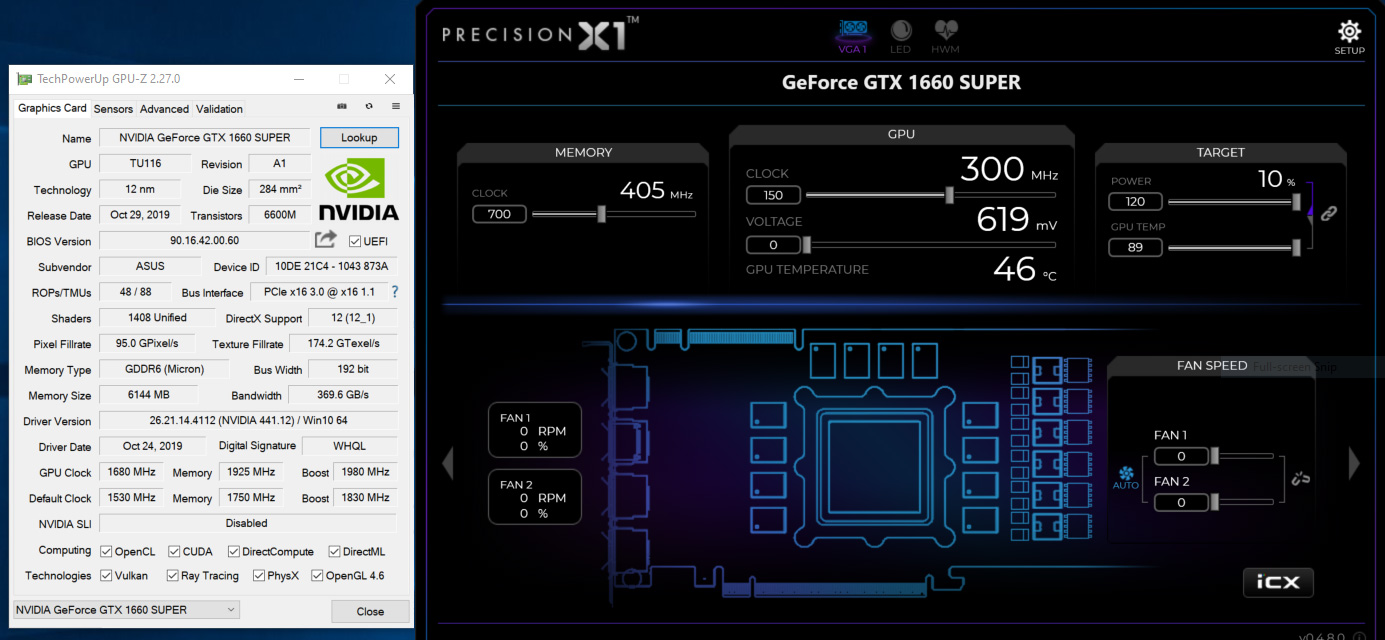Click the BIOS share/export arrow icon in GPU-Z

coord(326,239)
